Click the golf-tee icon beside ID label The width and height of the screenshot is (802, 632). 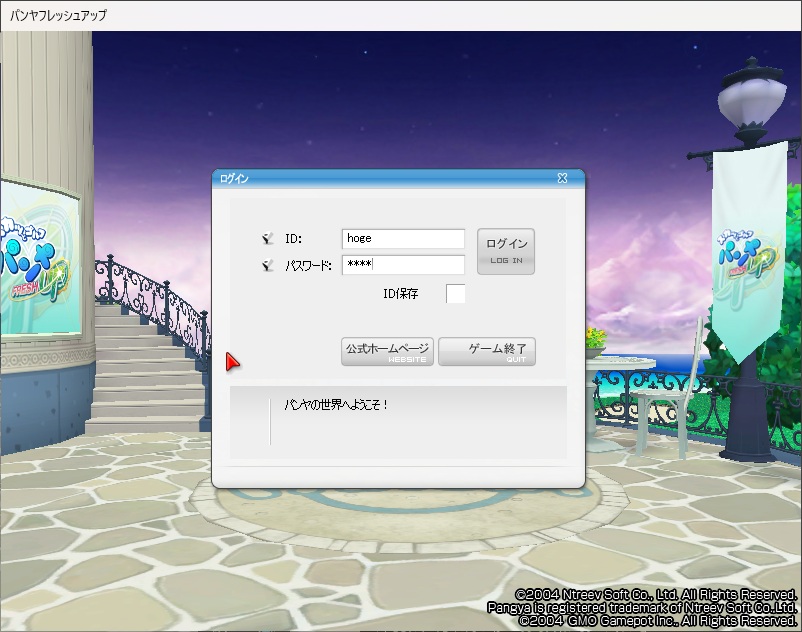(x=267, y=238)
